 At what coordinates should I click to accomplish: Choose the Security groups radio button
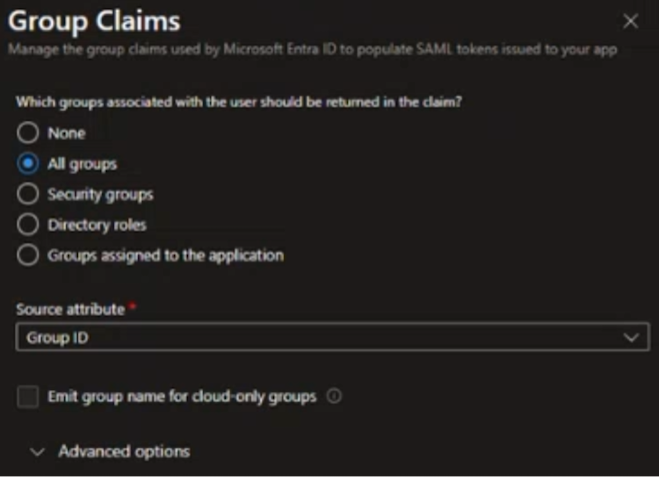(28, 194)
